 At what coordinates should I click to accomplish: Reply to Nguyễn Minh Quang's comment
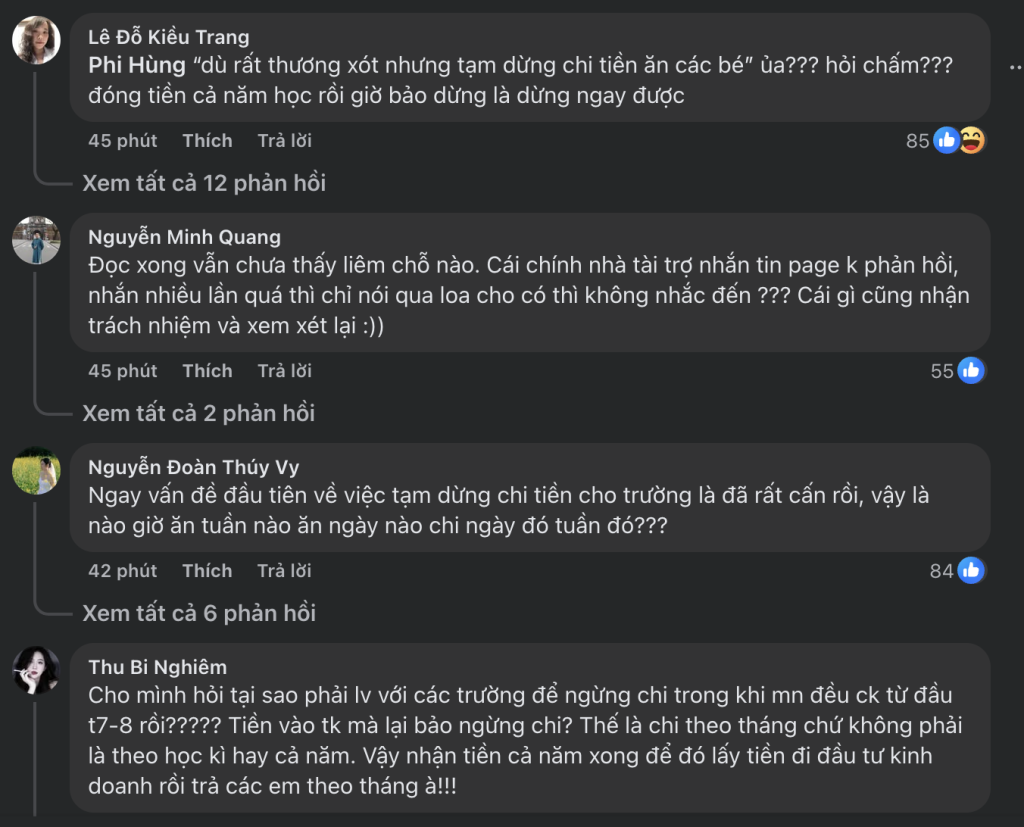pos(285,371)
